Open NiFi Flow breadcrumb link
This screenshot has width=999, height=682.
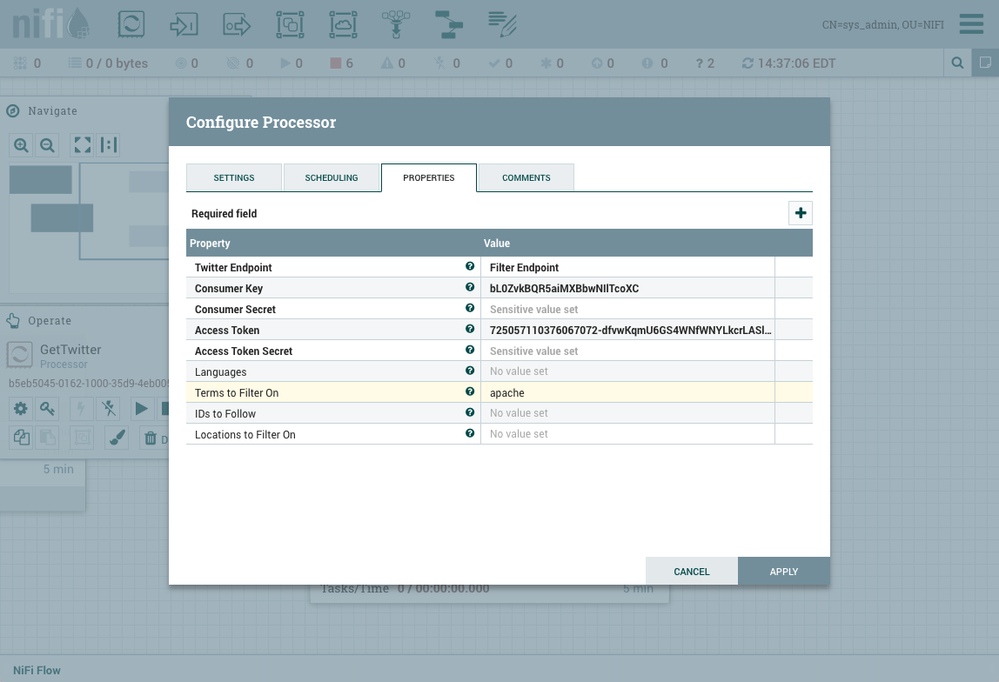(37, 671)
